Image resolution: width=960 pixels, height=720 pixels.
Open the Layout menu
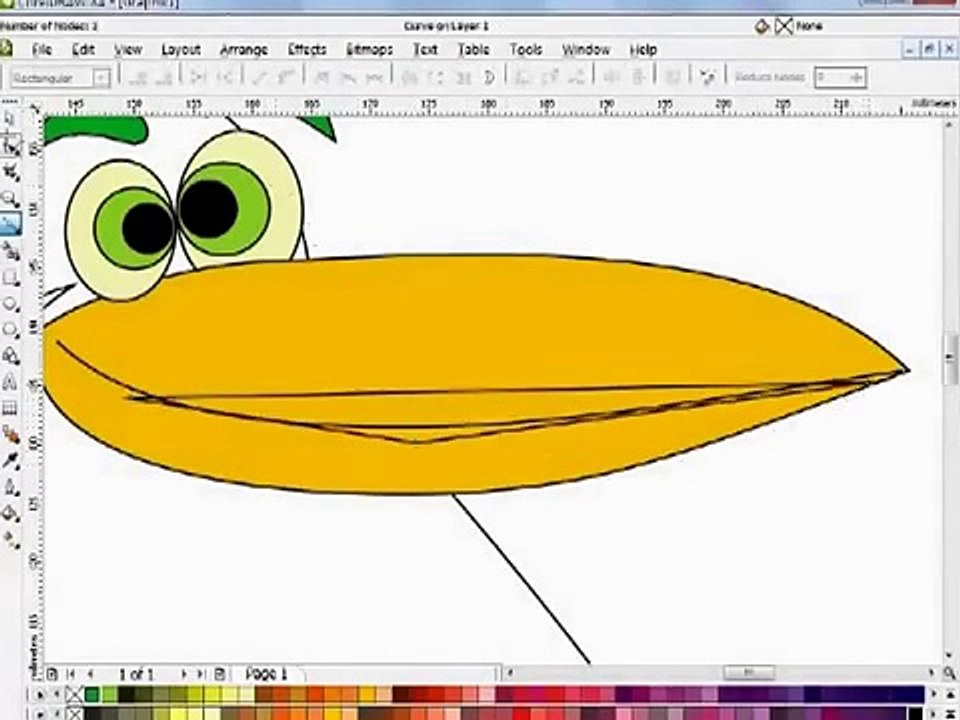(181, 50)
